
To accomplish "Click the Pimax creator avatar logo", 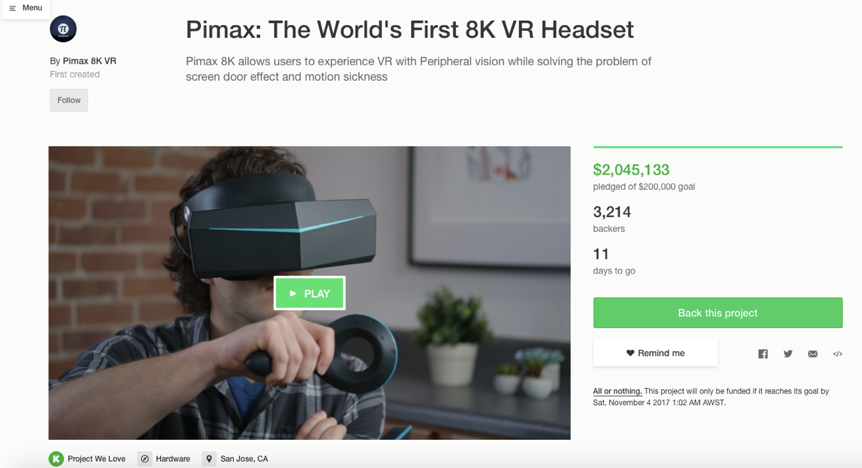I will click(63, 29).
